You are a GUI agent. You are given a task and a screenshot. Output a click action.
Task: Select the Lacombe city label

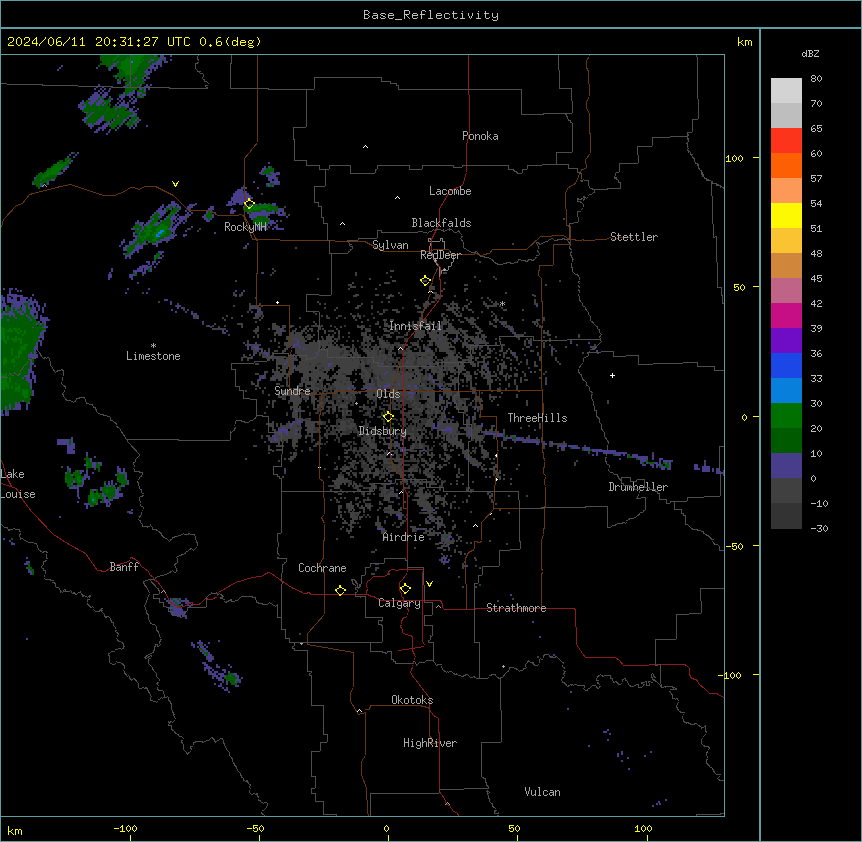(450, 191)
